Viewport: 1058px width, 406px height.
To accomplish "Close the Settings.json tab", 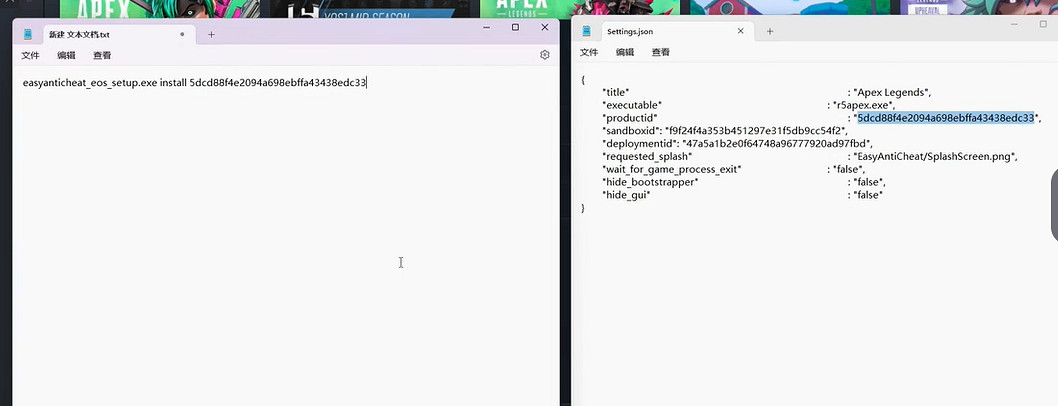I will tap(741, 31).
